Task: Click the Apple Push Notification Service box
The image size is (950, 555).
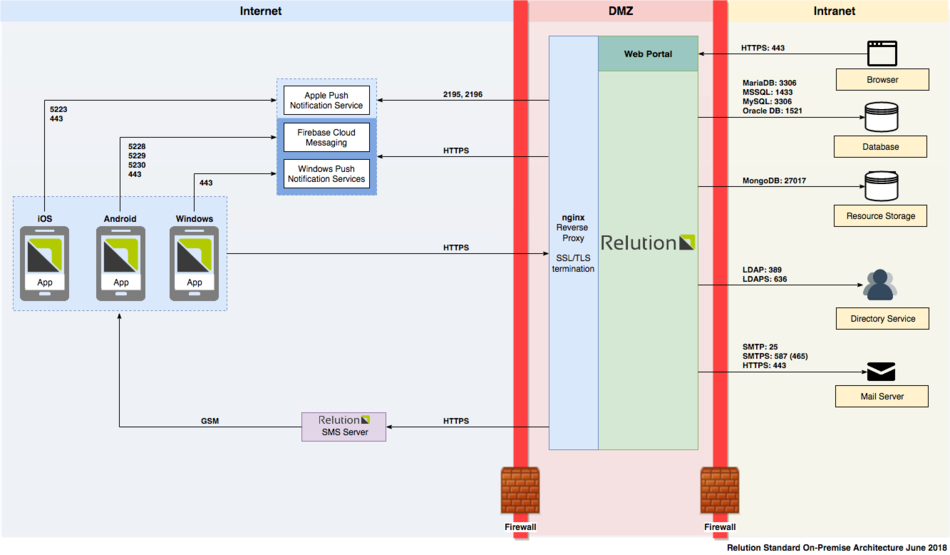Action: [x=327, y=100]
